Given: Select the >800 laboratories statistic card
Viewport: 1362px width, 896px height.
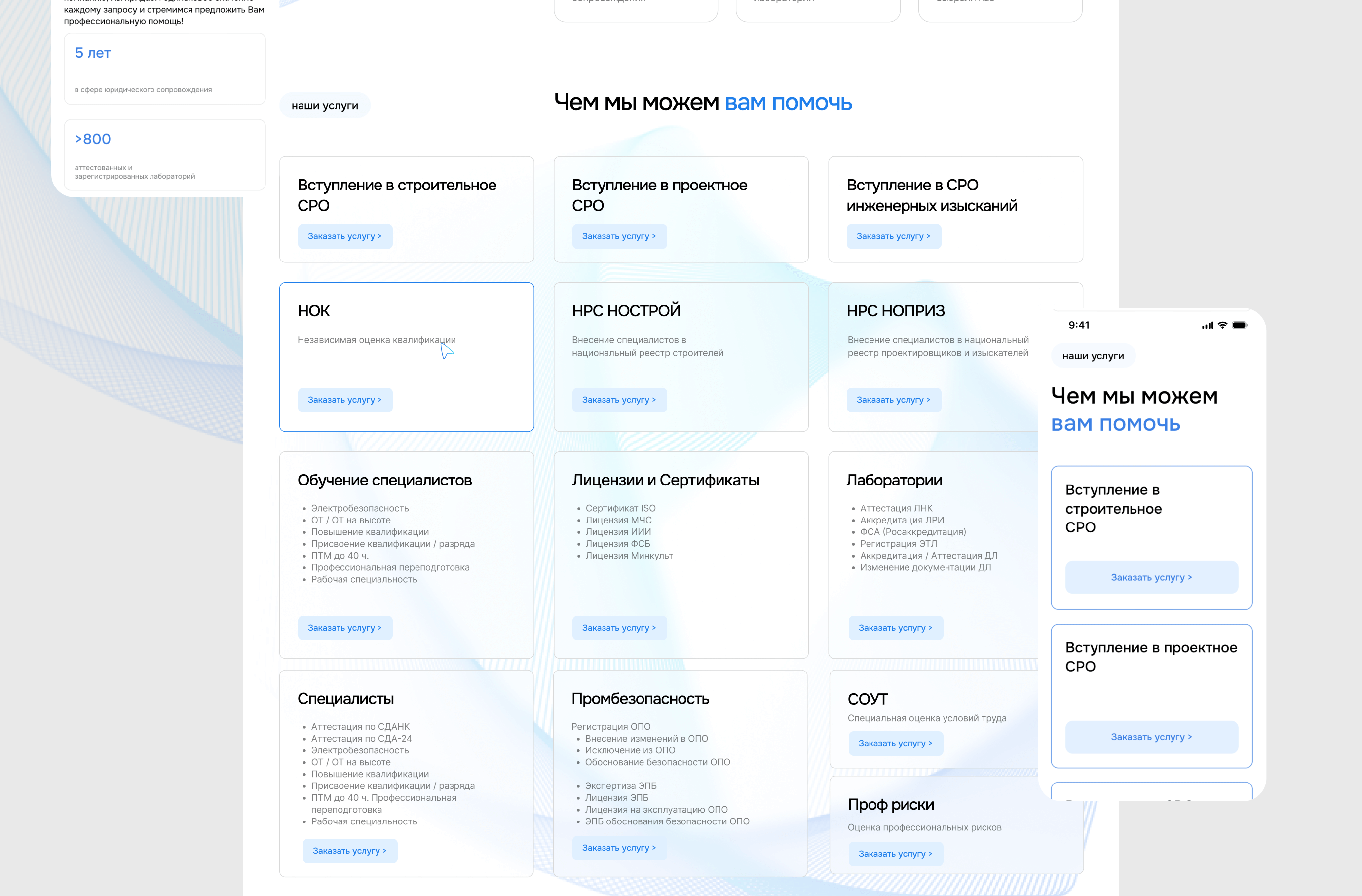Looking at the screenshot, I should [164, 154].
